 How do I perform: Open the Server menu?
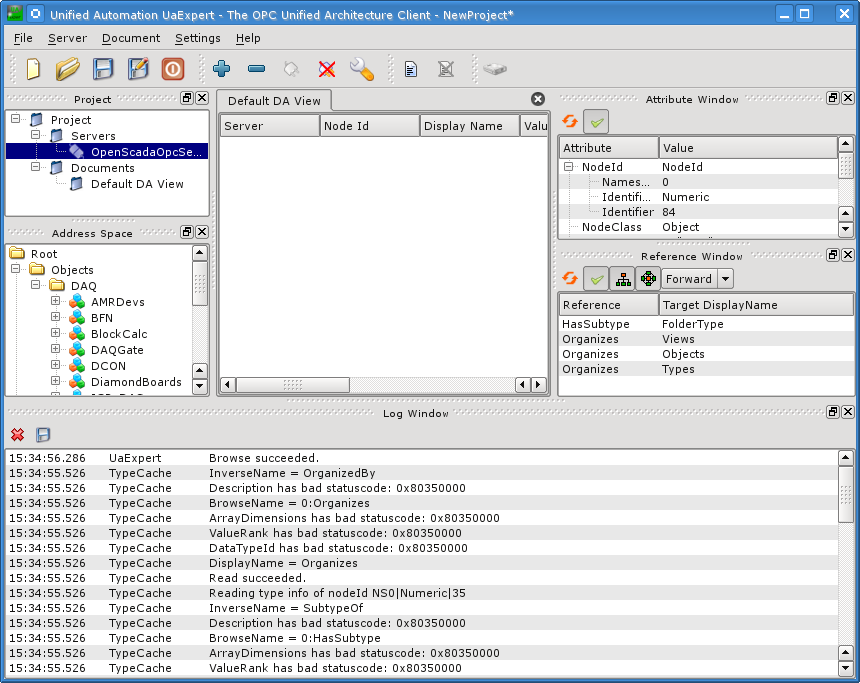point(67,38)
